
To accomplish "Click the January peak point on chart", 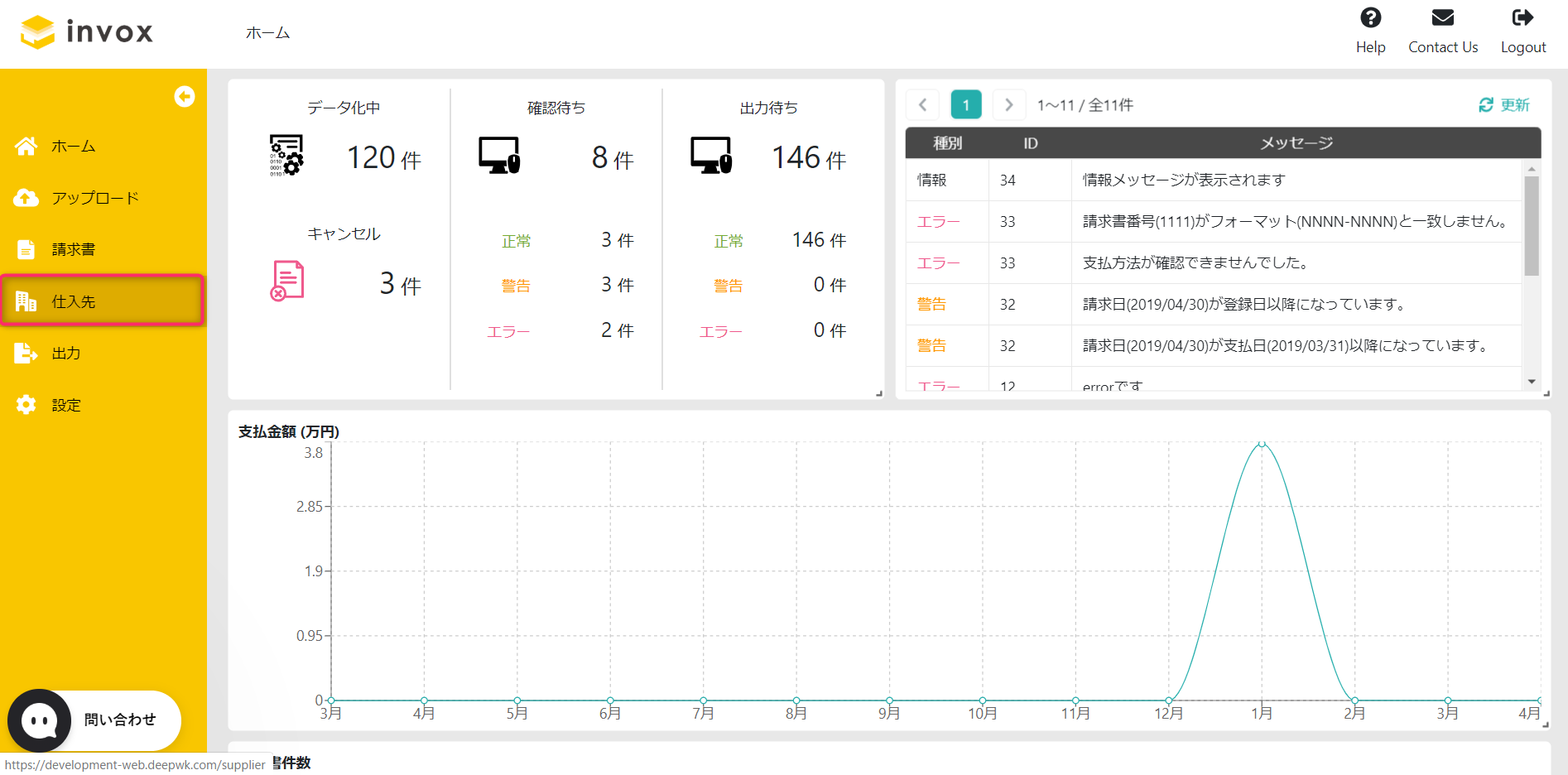I will (x=1262, y=444).
